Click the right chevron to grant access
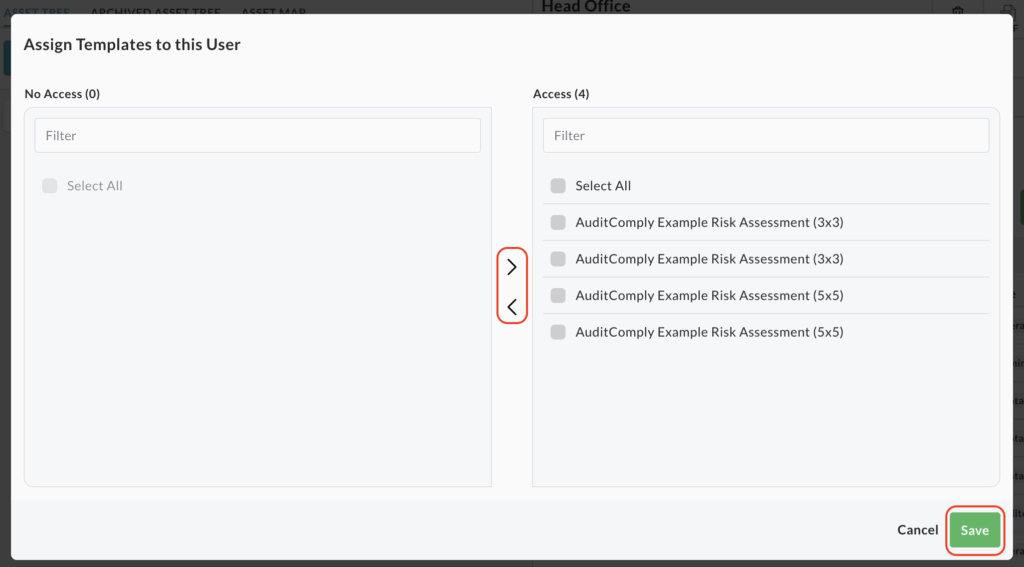The width and height of the screenshot is (1024, 567). [x=512, y=267]
